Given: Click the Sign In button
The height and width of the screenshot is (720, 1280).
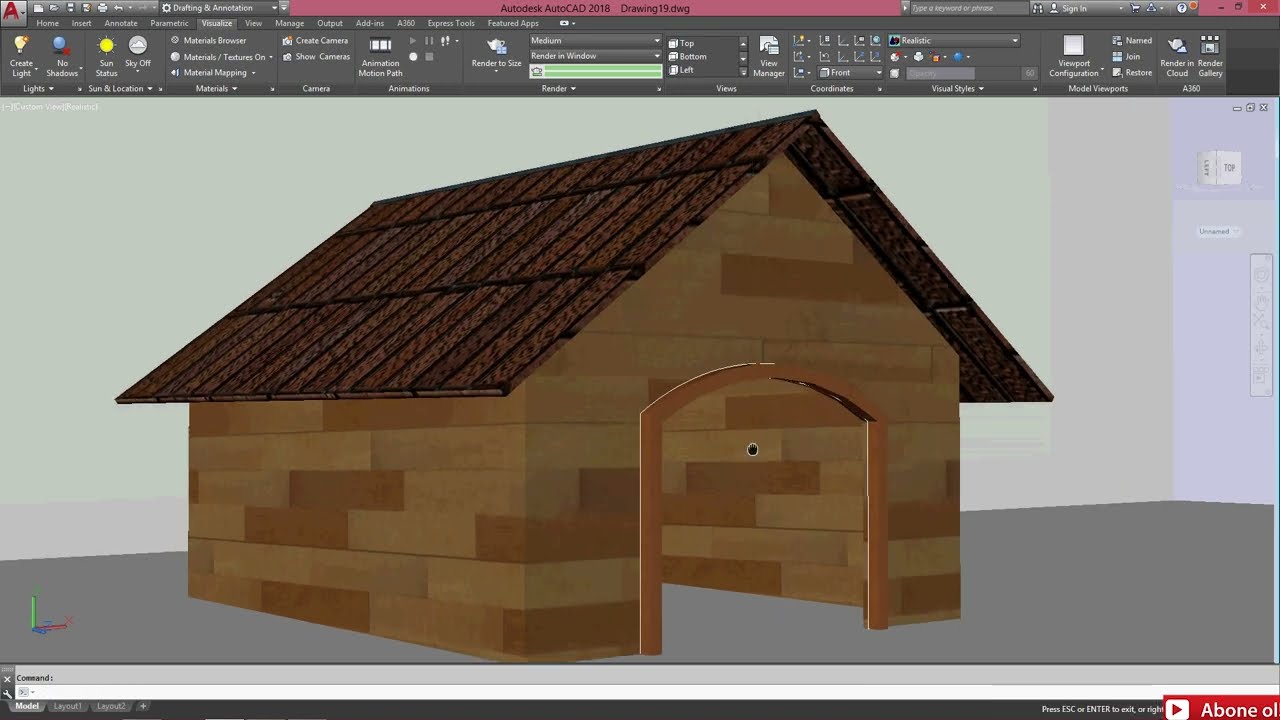Looking at the screenshot, I should pos(1067,8).
